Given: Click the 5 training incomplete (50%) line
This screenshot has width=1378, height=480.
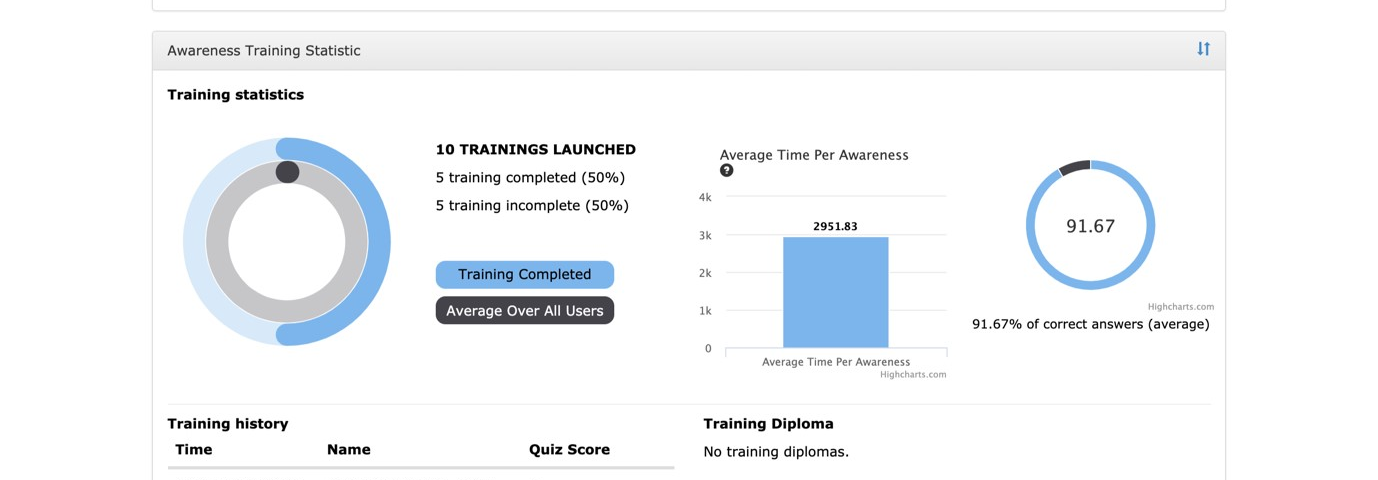Looking at the screenshot, I should click(x=532, y=206).
